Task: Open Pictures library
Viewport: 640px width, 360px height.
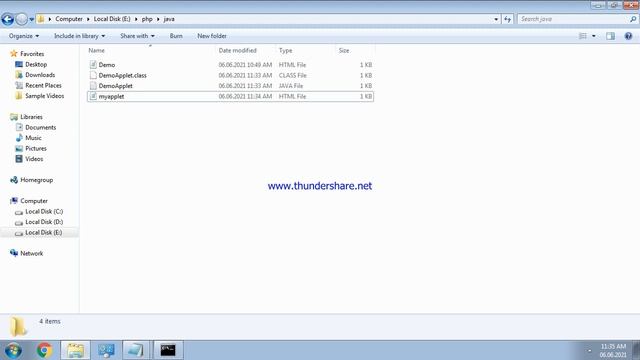Action: click(x=36, y=149)
